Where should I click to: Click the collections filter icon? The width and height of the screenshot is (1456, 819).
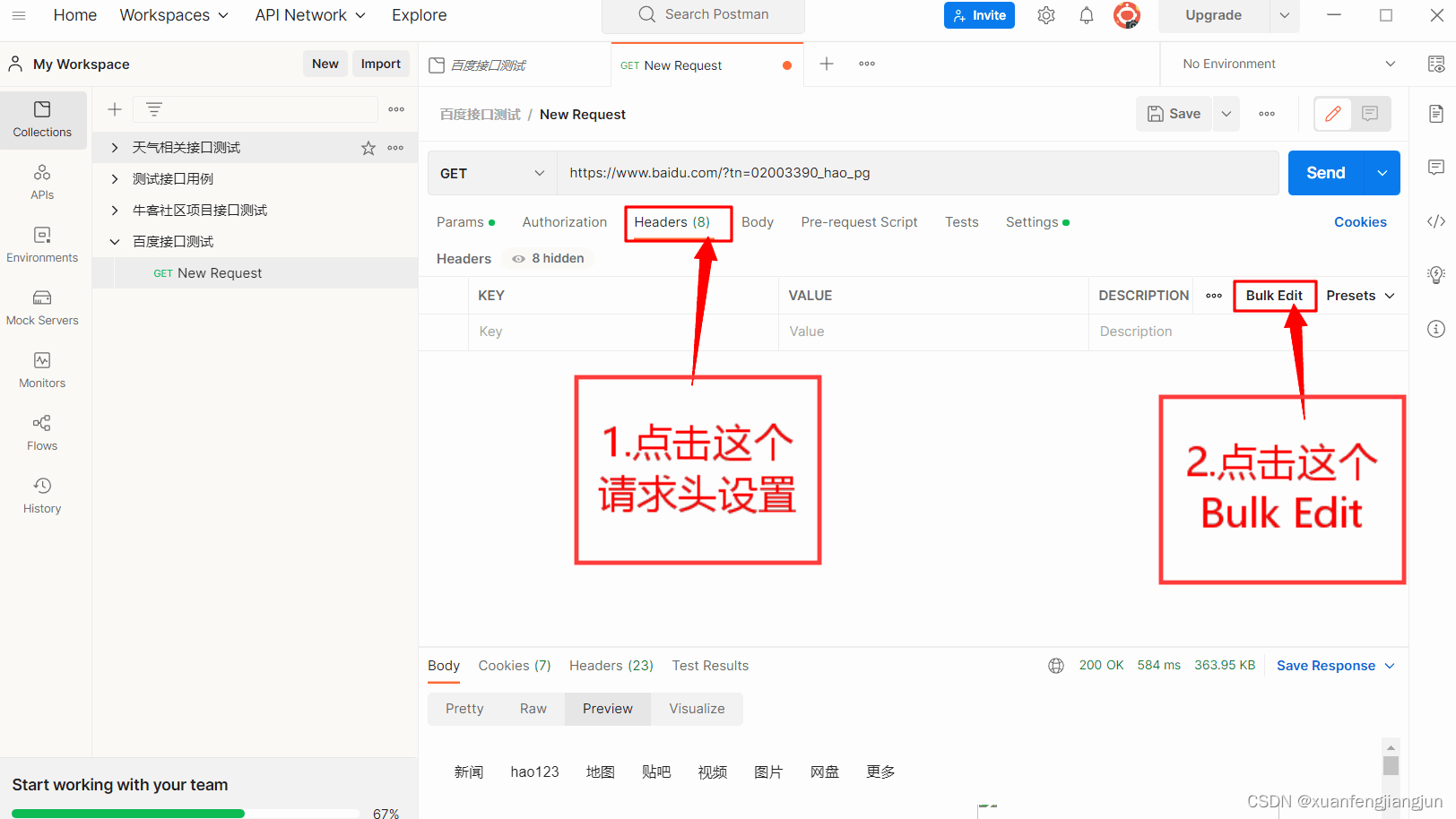coord(154,109)
